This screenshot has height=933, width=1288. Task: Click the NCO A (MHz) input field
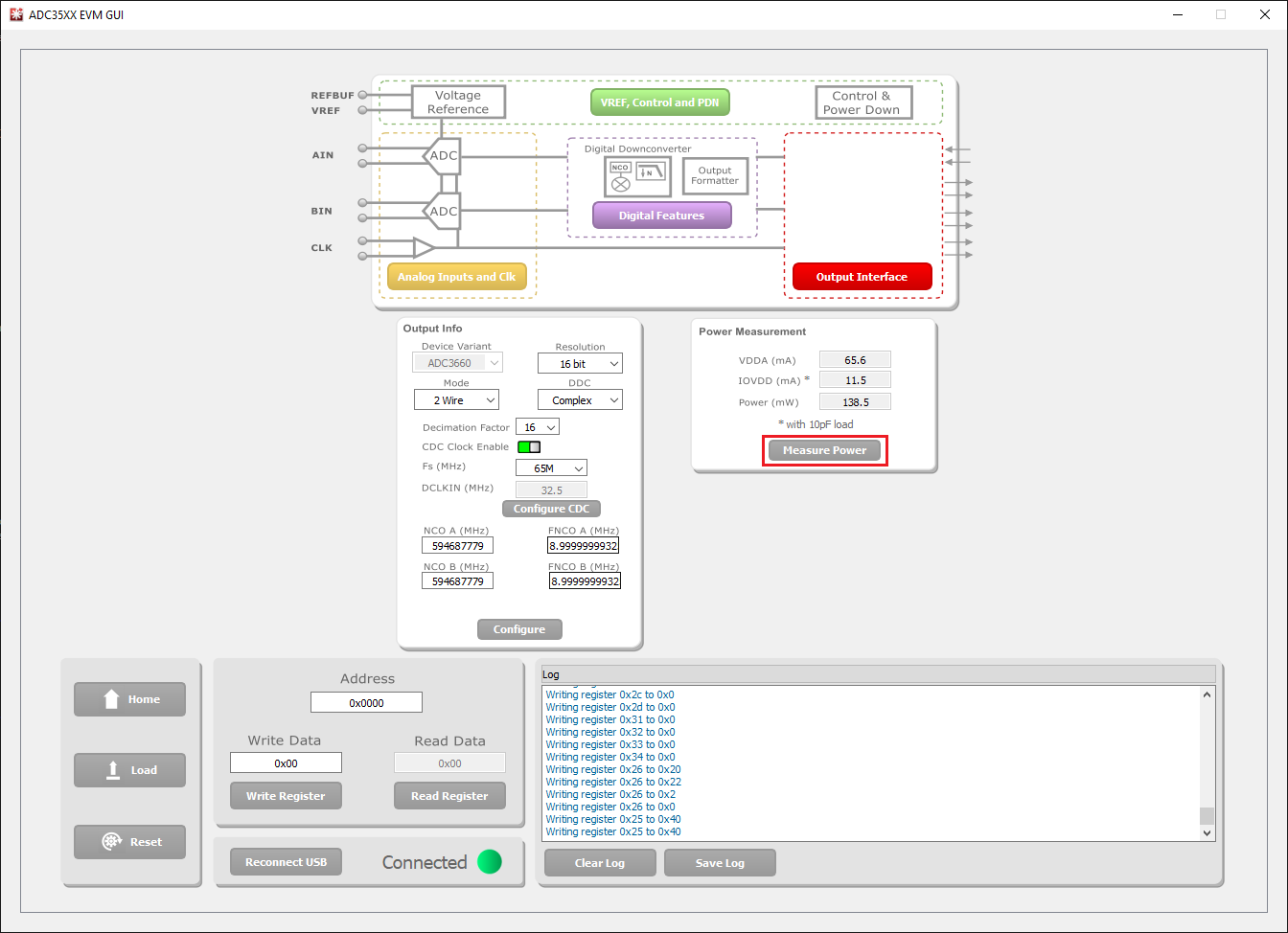point(457,545)
